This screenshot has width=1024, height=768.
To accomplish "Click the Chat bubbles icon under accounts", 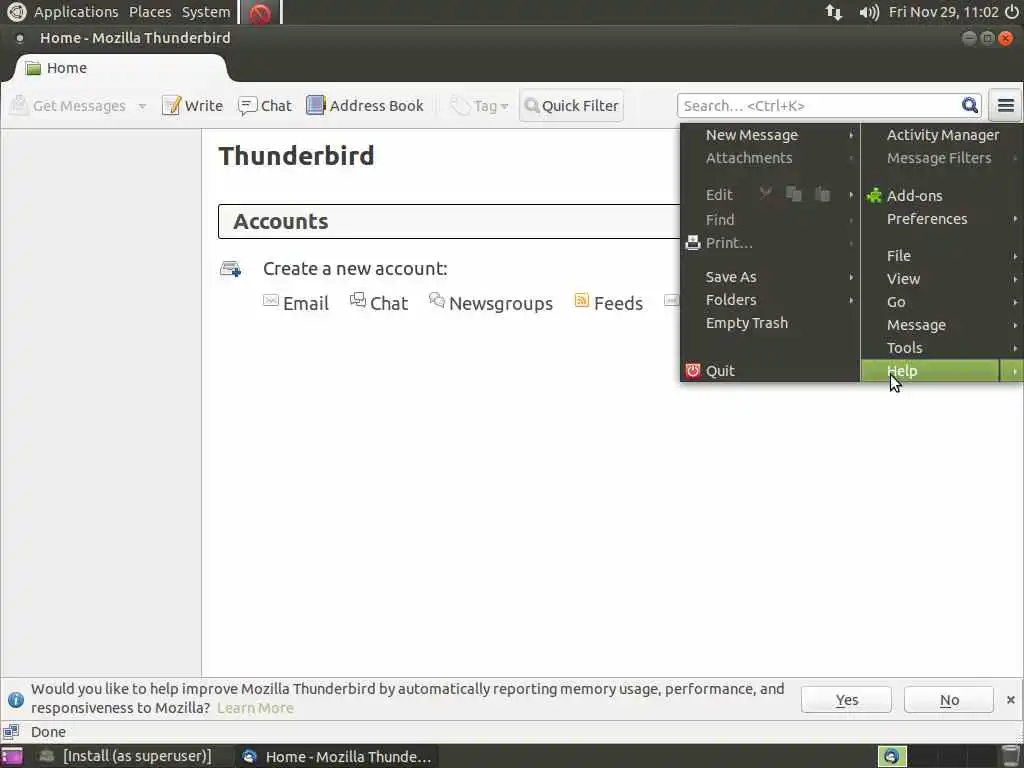I will pyautogui.click(x=358, y=300).
